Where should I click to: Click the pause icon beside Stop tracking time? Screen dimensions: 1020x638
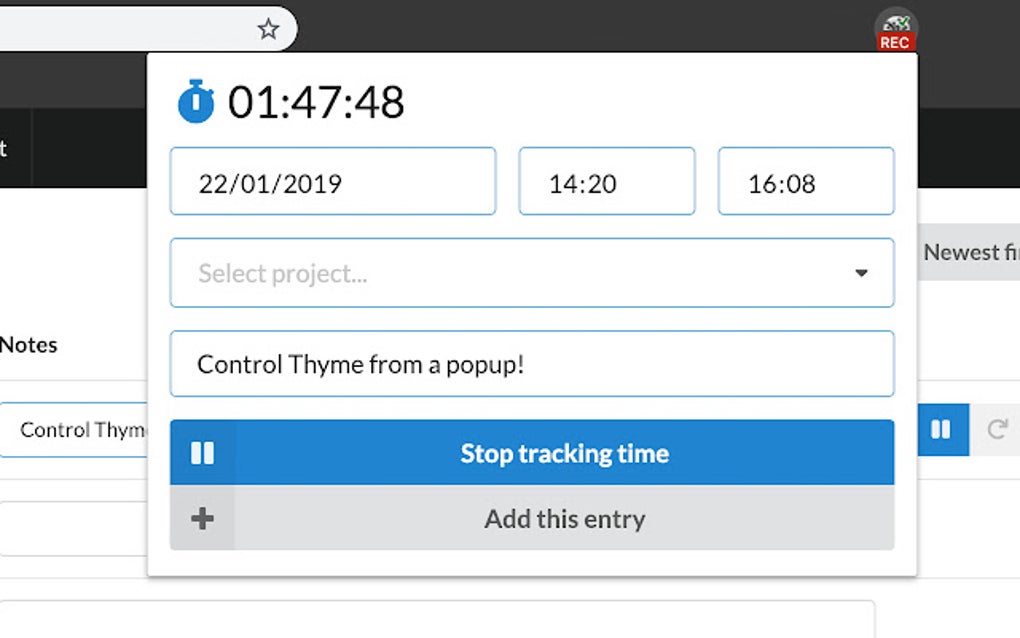point(202,453)
